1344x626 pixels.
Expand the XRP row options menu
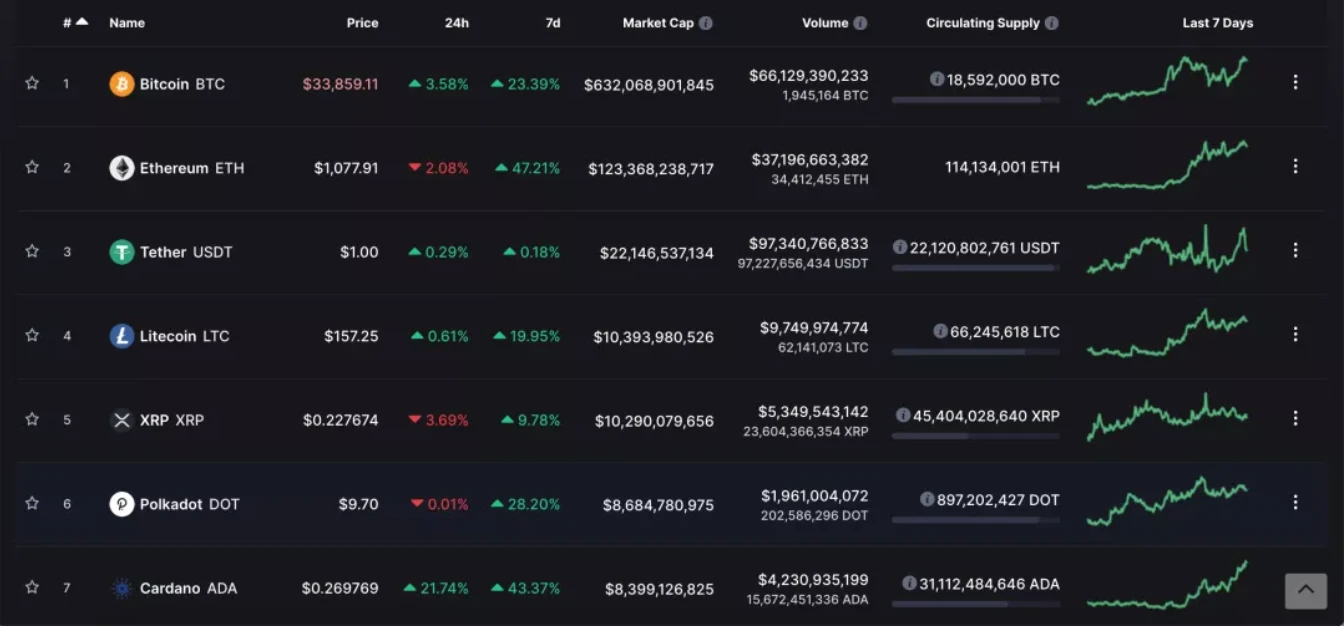[1295, 419]
